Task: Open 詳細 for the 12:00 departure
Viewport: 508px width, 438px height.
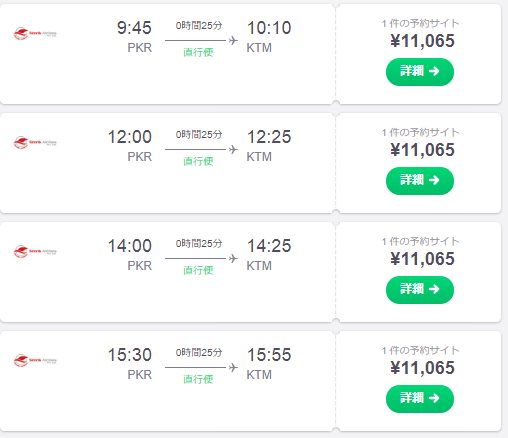Action: (x=420, y=181)
